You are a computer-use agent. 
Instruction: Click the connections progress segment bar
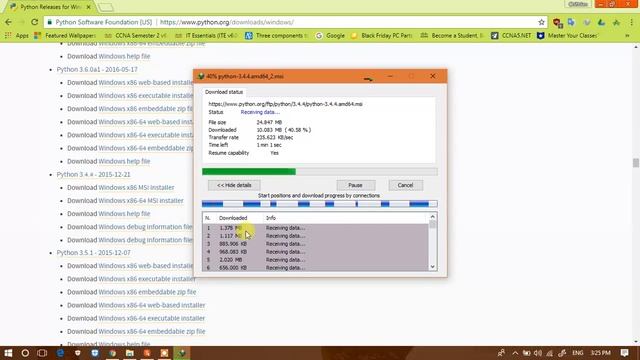point(320,204)
